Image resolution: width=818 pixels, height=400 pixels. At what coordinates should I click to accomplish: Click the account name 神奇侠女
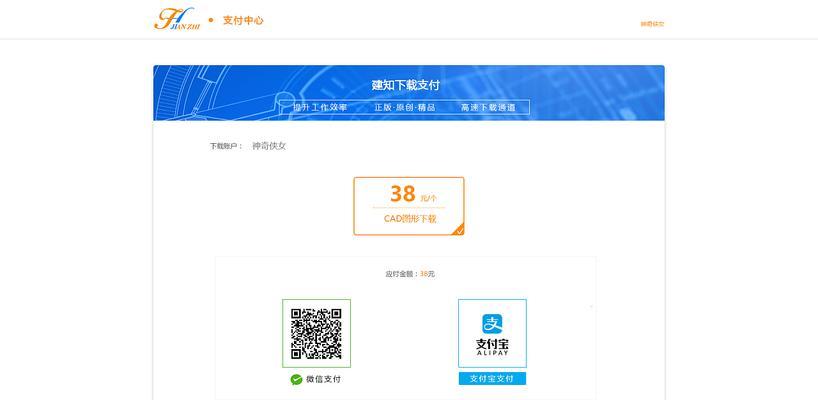click(x=269, y=146)
